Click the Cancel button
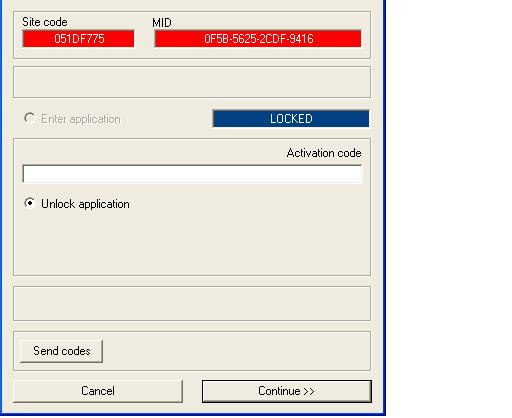This screenshot has width=512, height=418. coord(98,391)
